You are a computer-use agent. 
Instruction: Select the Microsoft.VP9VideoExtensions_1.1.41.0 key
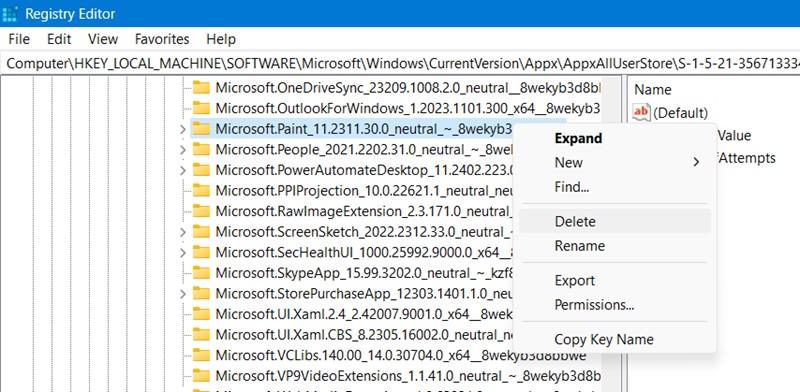pyautogui.click(x=408, y=376)
